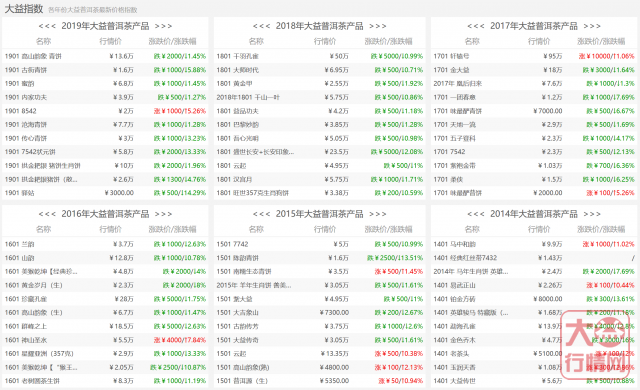640x390 pixels.
Task: Click the 大益指数 page title
Action: (x=24, y=9)
